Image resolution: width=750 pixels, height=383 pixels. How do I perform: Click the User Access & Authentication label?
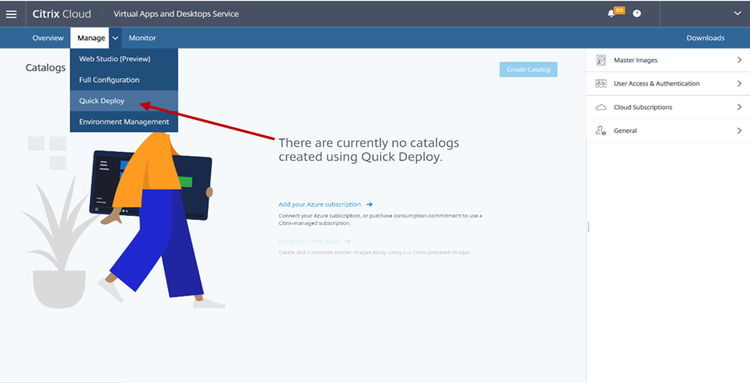coord(657,84)
